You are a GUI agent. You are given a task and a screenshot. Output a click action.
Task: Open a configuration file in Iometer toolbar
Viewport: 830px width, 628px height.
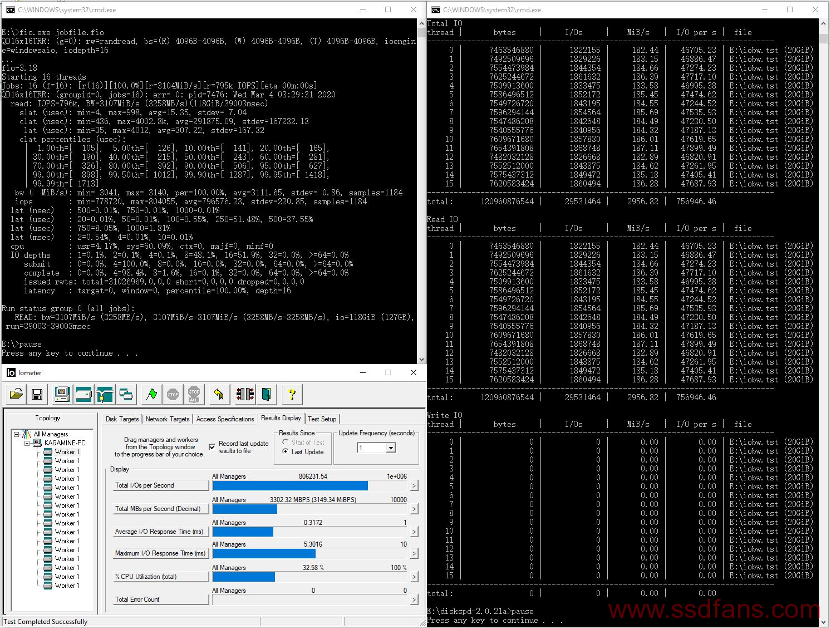click(16, 394)
